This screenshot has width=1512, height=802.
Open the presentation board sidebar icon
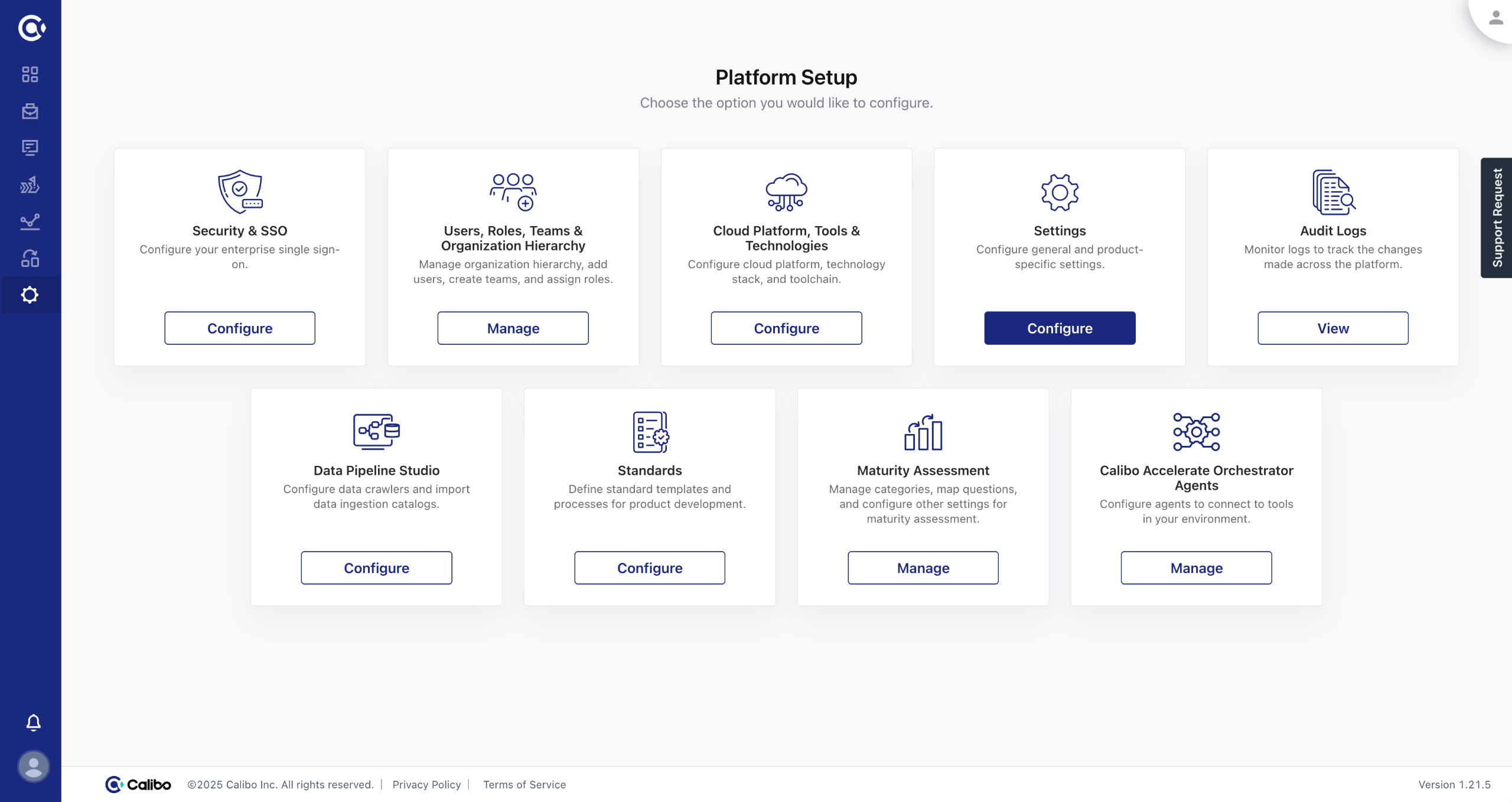pos(30,148)
